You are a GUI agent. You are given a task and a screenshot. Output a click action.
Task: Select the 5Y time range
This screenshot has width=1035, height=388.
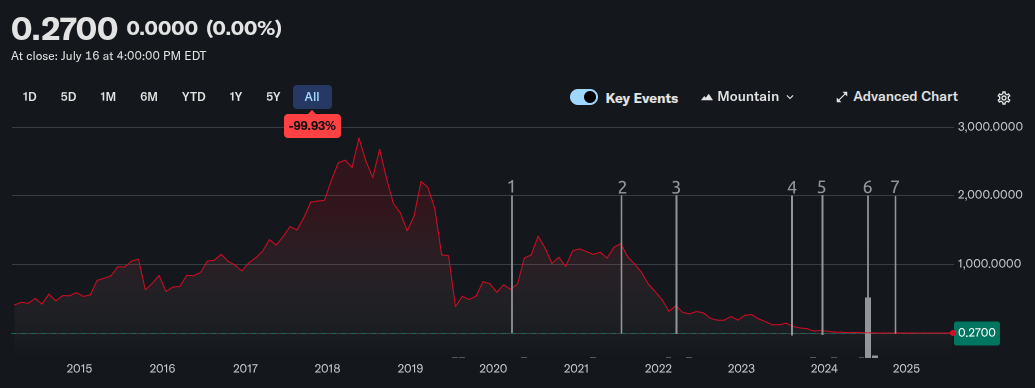273,97
